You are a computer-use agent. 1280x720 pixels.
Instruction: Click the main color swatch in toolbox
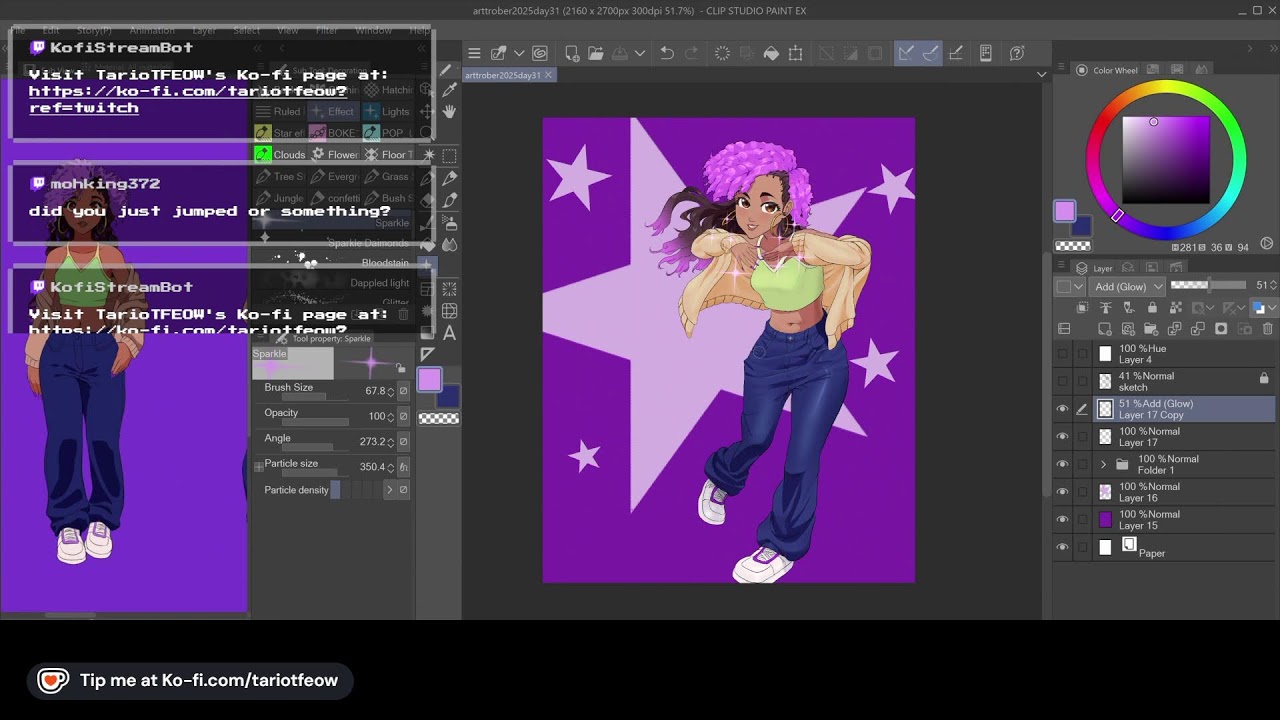pyautogui.click(x=429, y=380)
